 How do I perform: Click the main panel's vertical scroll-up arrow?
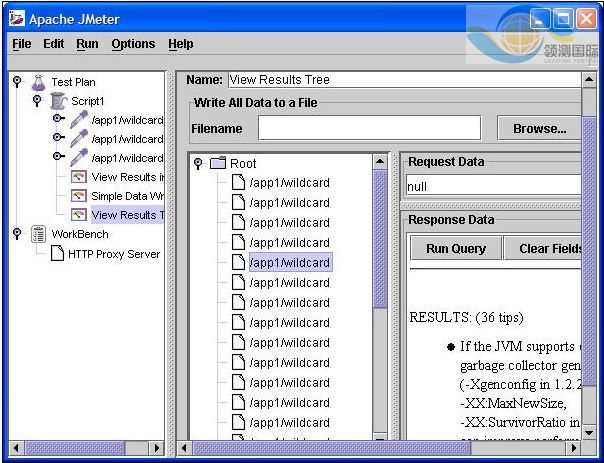[589, 80]
